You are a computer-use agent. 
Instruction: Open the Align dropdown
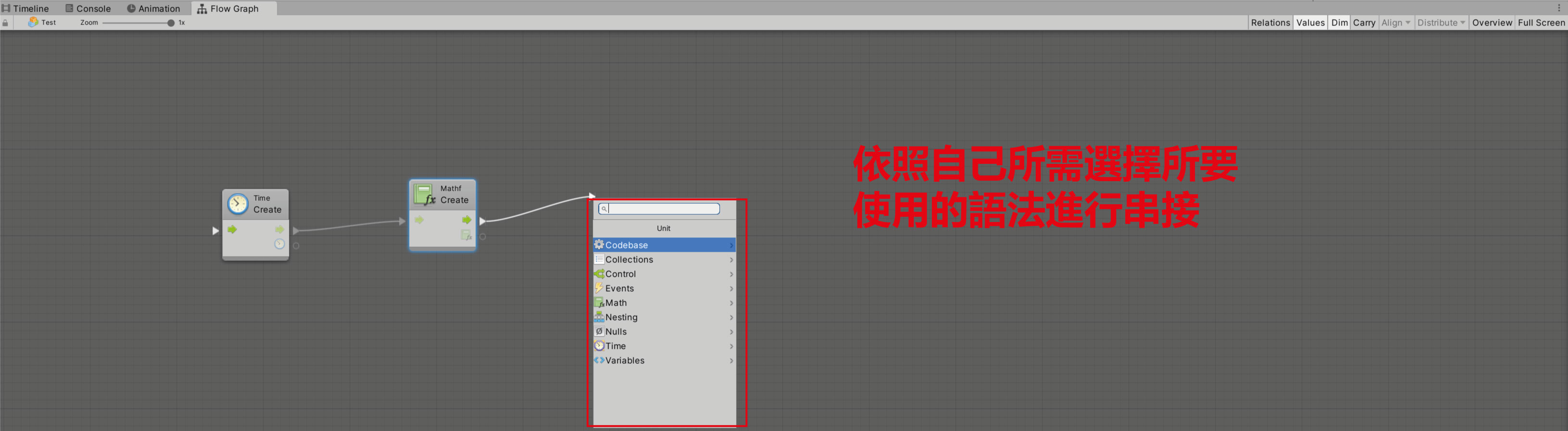pos(1394,23)
